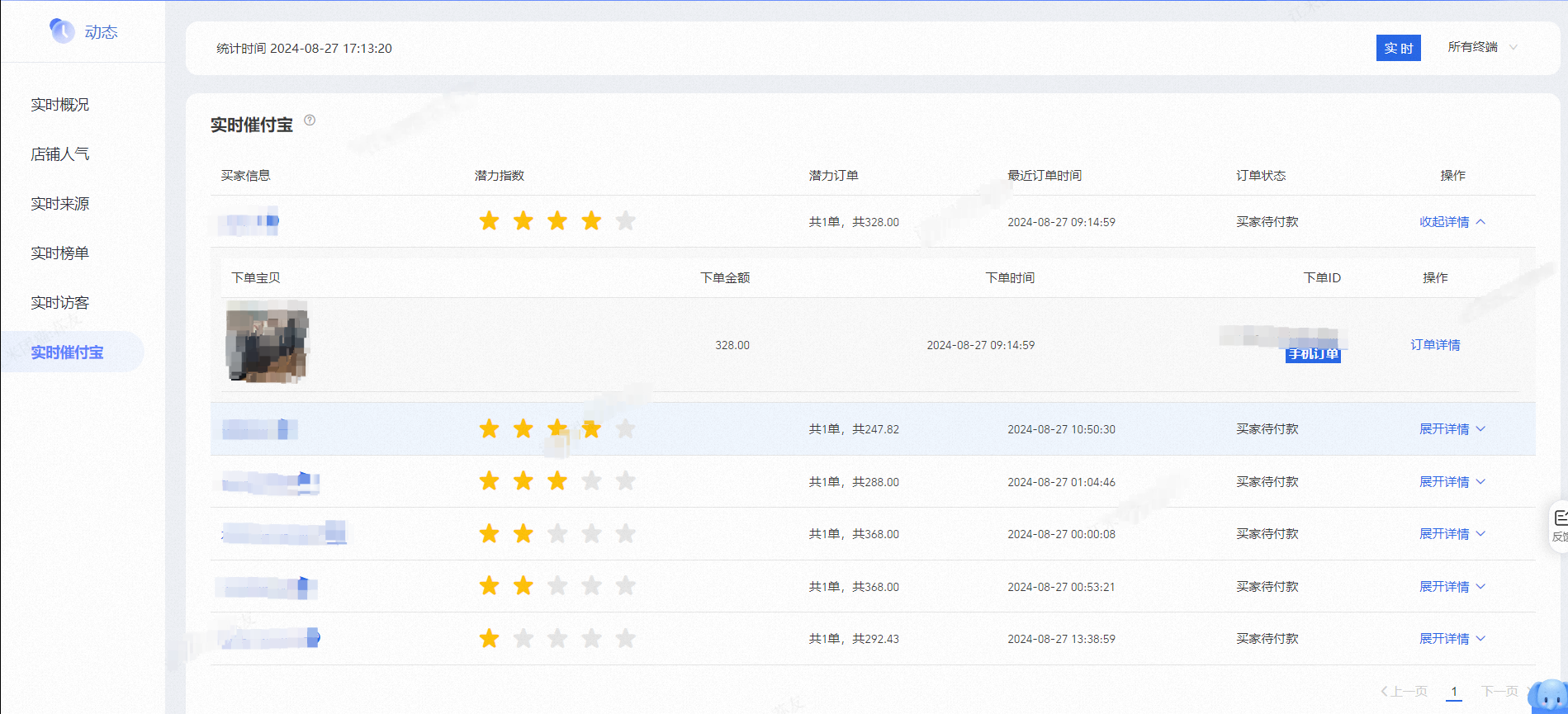Viewport: 1568px width, 714px height.
Task: Open the 订单详情 link
Action: coord(1435,345)
